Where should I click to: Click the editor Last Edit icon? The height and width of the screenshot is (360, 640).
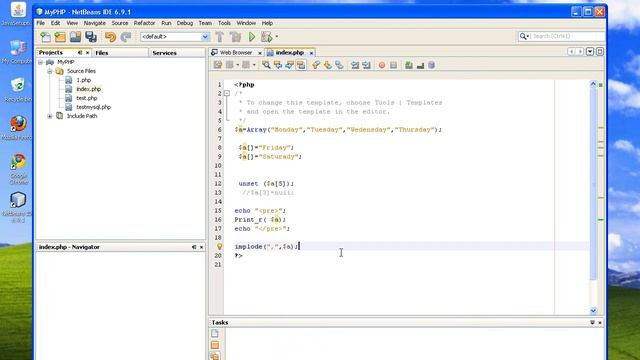[x=218, y=65]
